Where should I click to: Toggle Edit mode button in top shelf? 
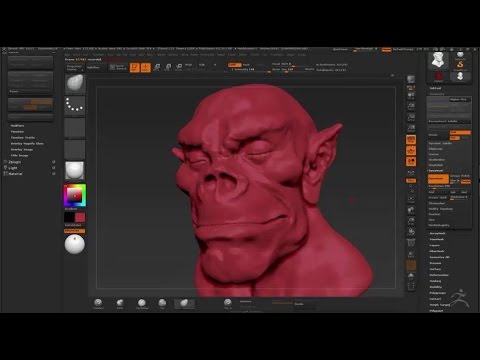tap(135, 68)
